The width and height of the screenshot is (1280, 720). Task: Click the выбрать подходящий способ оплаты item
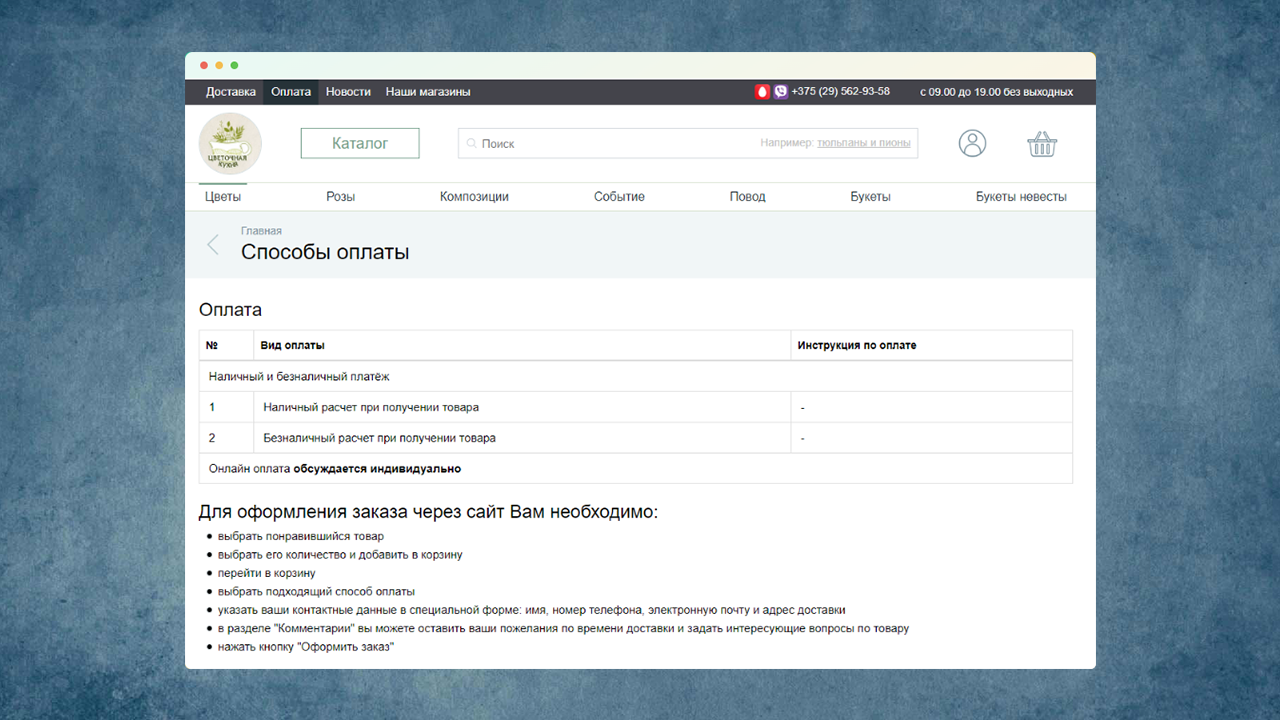point(316,592)
